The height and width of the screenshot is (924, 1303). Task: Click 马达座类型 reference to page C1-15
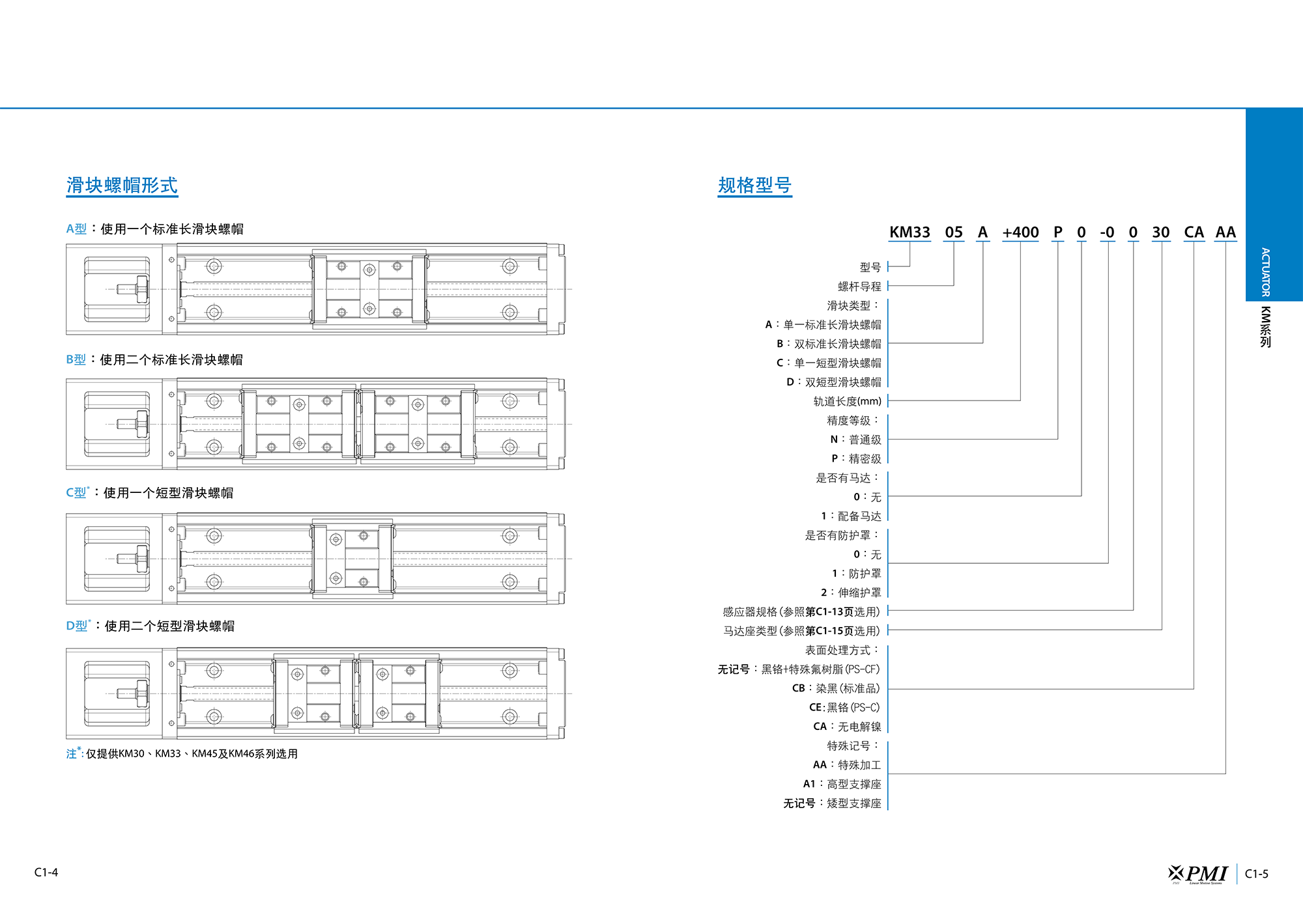click(x=801, y=631)
